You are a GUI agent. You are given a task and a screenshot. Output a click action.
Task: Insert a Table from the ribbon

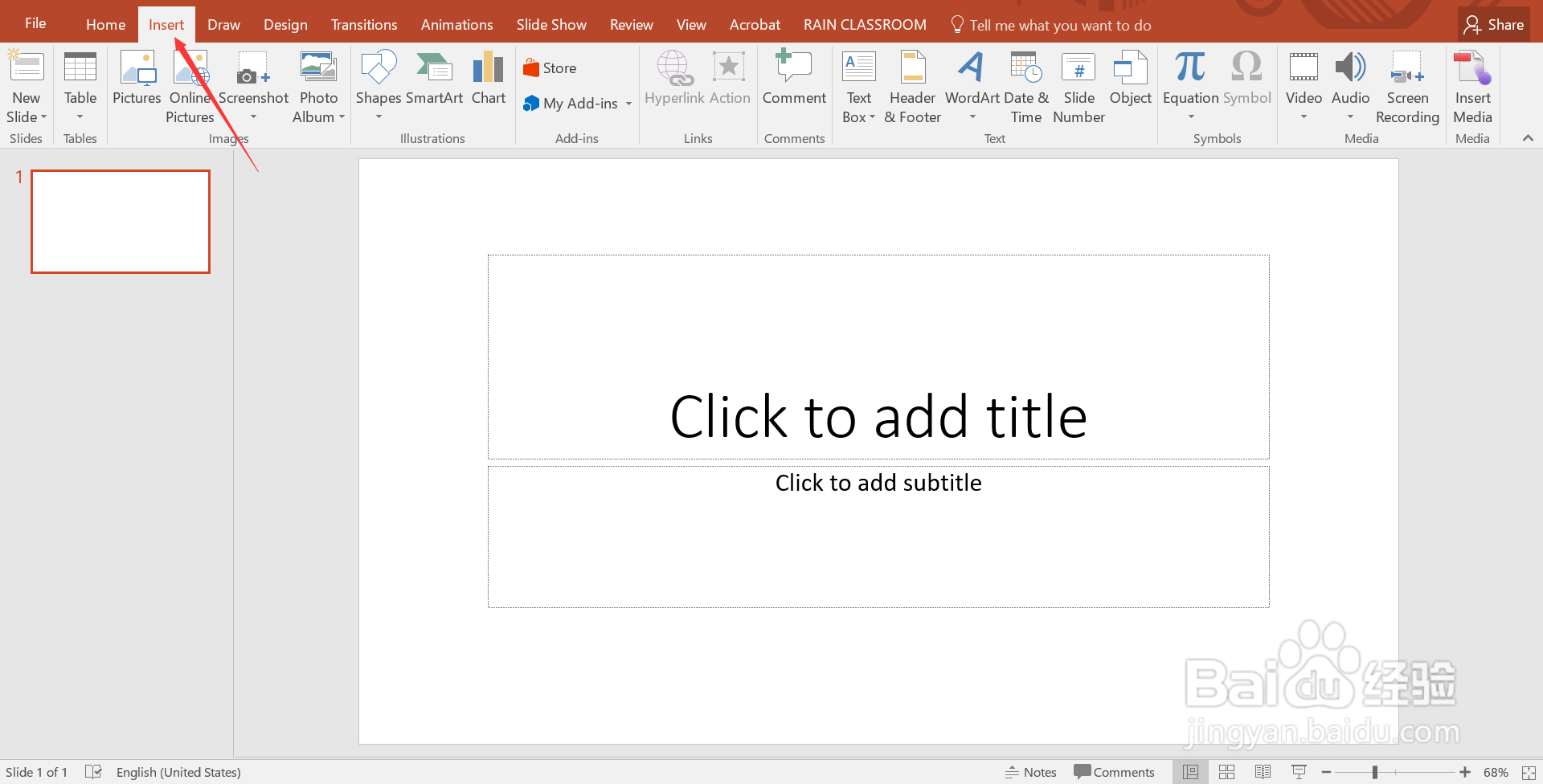click(x=80, y=86)
